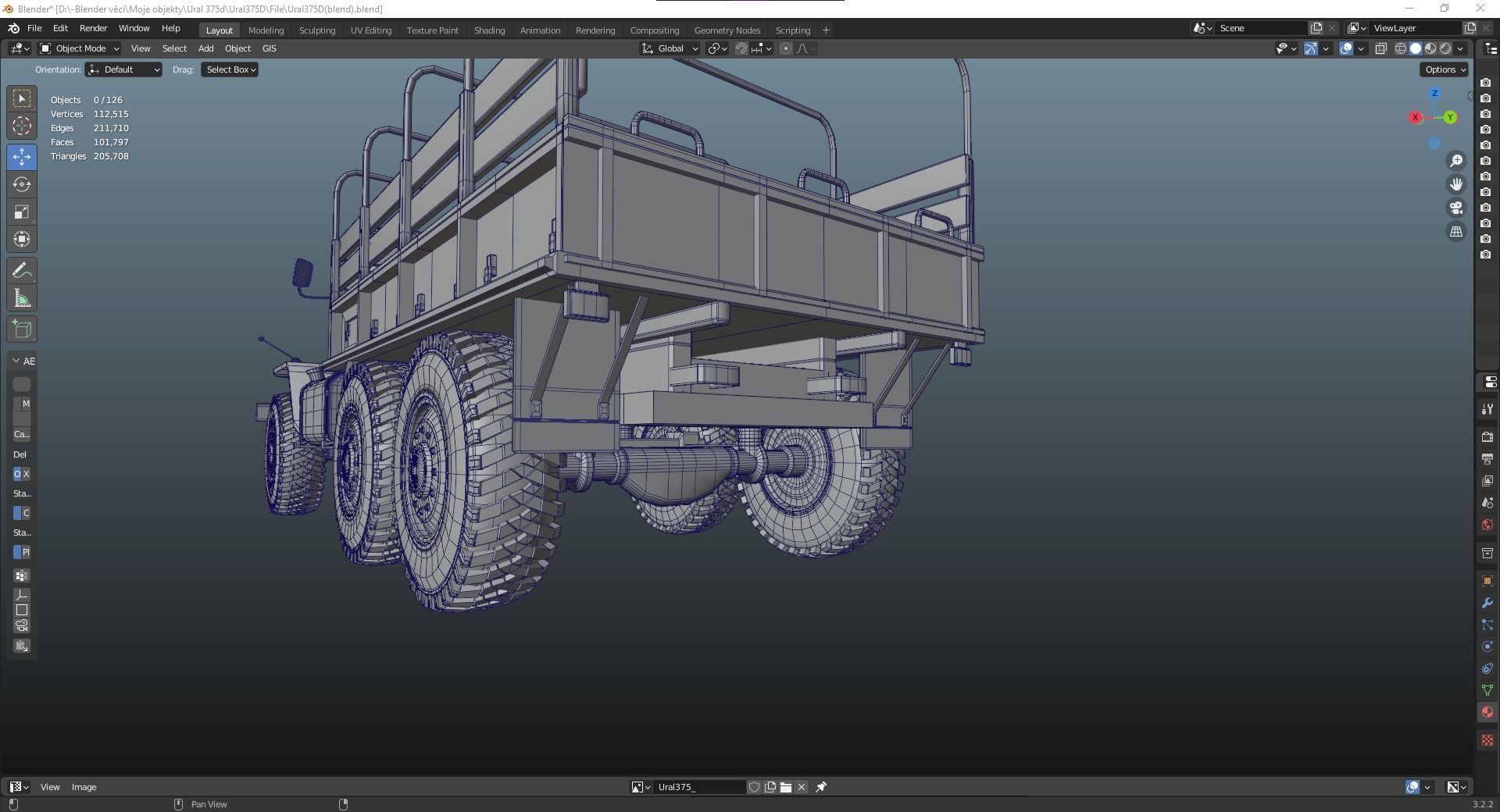Open the File menu
The image size is (1500, 812).
[x=34, y=28]
